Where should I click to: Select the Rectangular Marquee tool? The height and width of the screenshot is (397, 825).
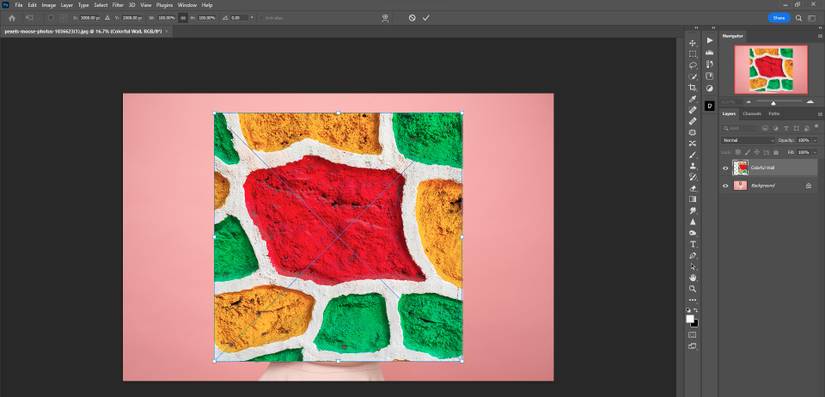[x=693, y=54]
